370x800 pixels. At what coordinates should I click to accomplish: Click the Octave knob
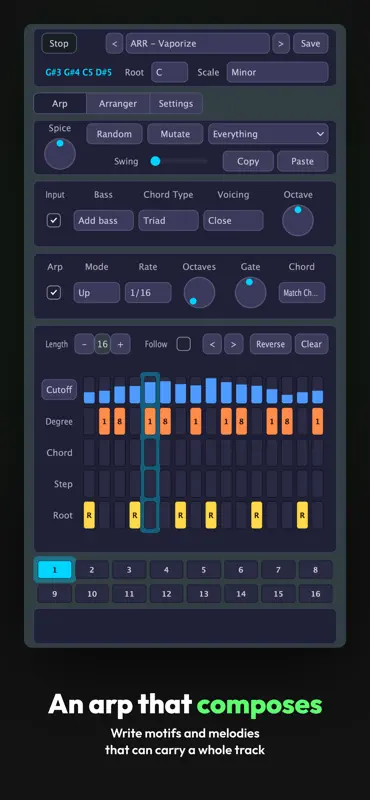(x=298, y=220)
